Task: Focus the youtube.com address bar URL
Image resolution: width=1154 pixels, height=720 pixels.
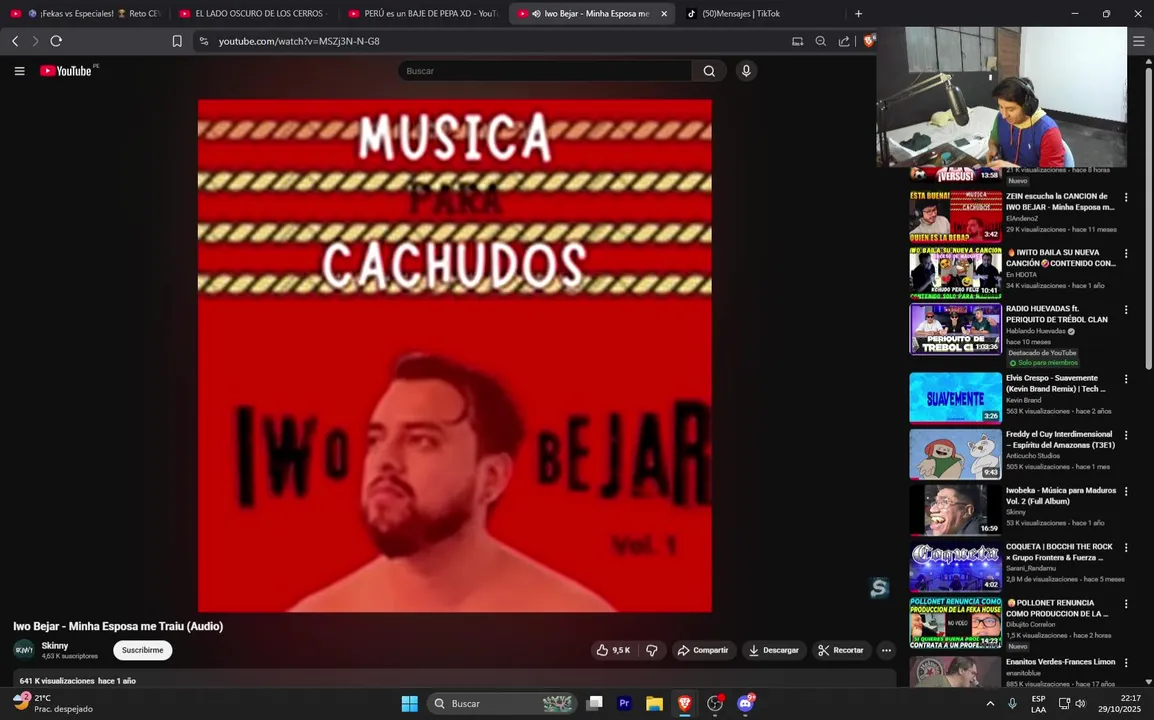Action: tap(299, 41)
